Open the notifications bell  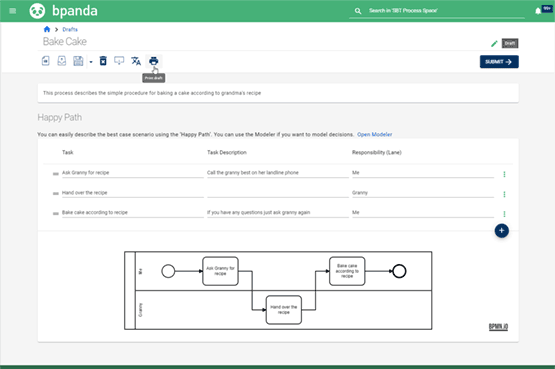[538, 11]
